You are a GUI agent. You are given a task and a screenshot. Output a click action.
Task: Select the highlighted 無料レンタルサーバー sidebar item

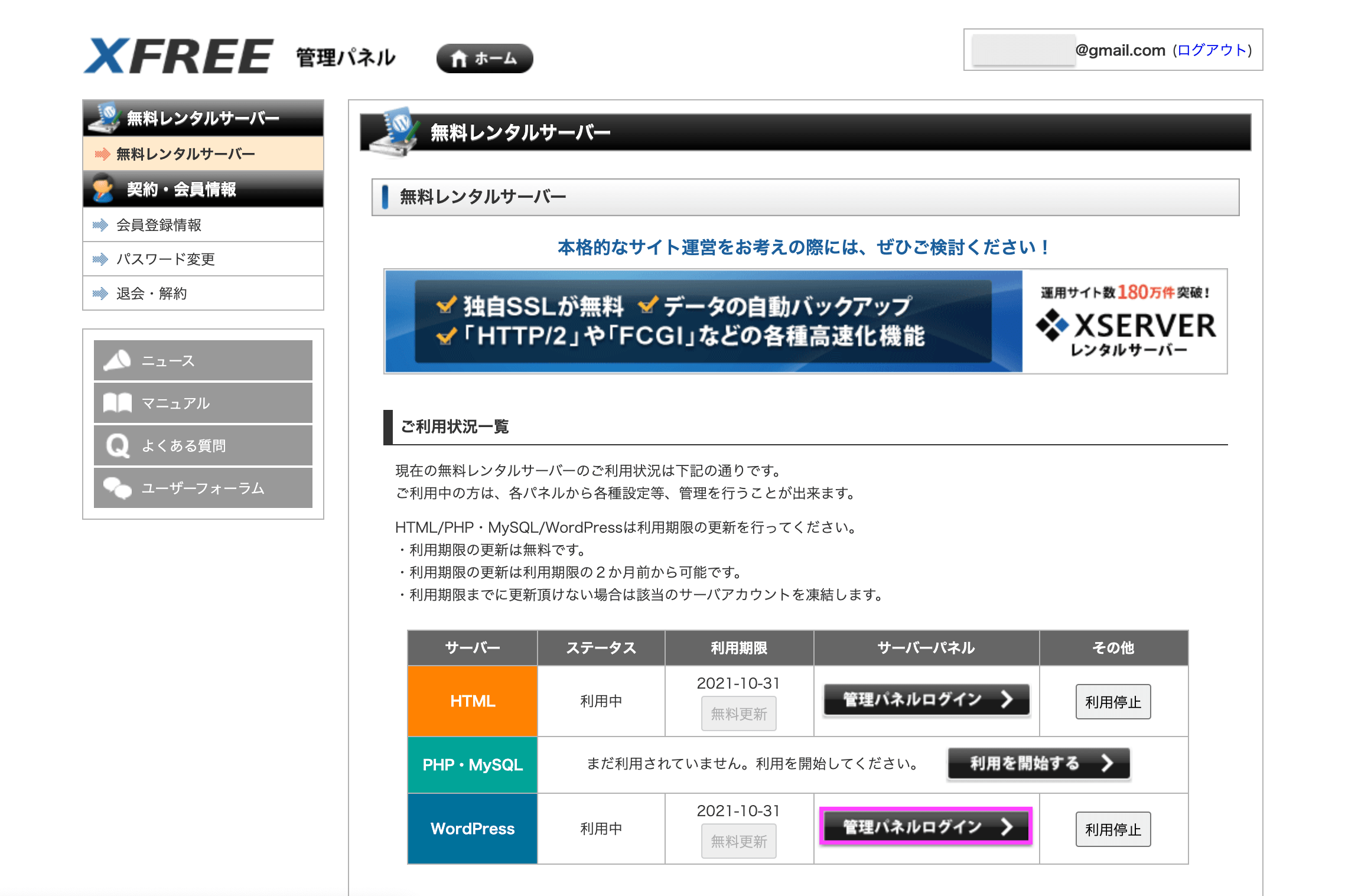[x=185, y=154]
